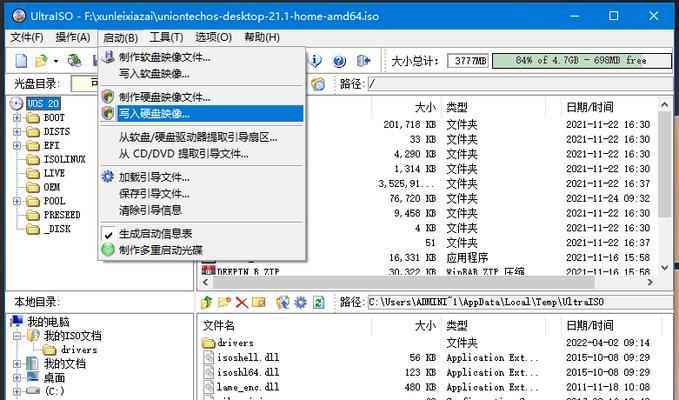Choose 从 CD/DVD 提取引导文件... entry
Image resolution: width=679 pixels, height=400 pixels.
coord(202,154)
